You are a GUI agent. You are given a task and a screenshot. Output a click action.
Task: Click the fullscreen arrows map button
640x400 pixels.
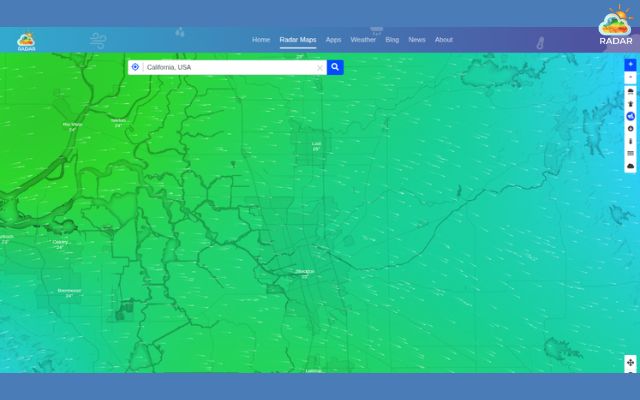pos(630,362)
